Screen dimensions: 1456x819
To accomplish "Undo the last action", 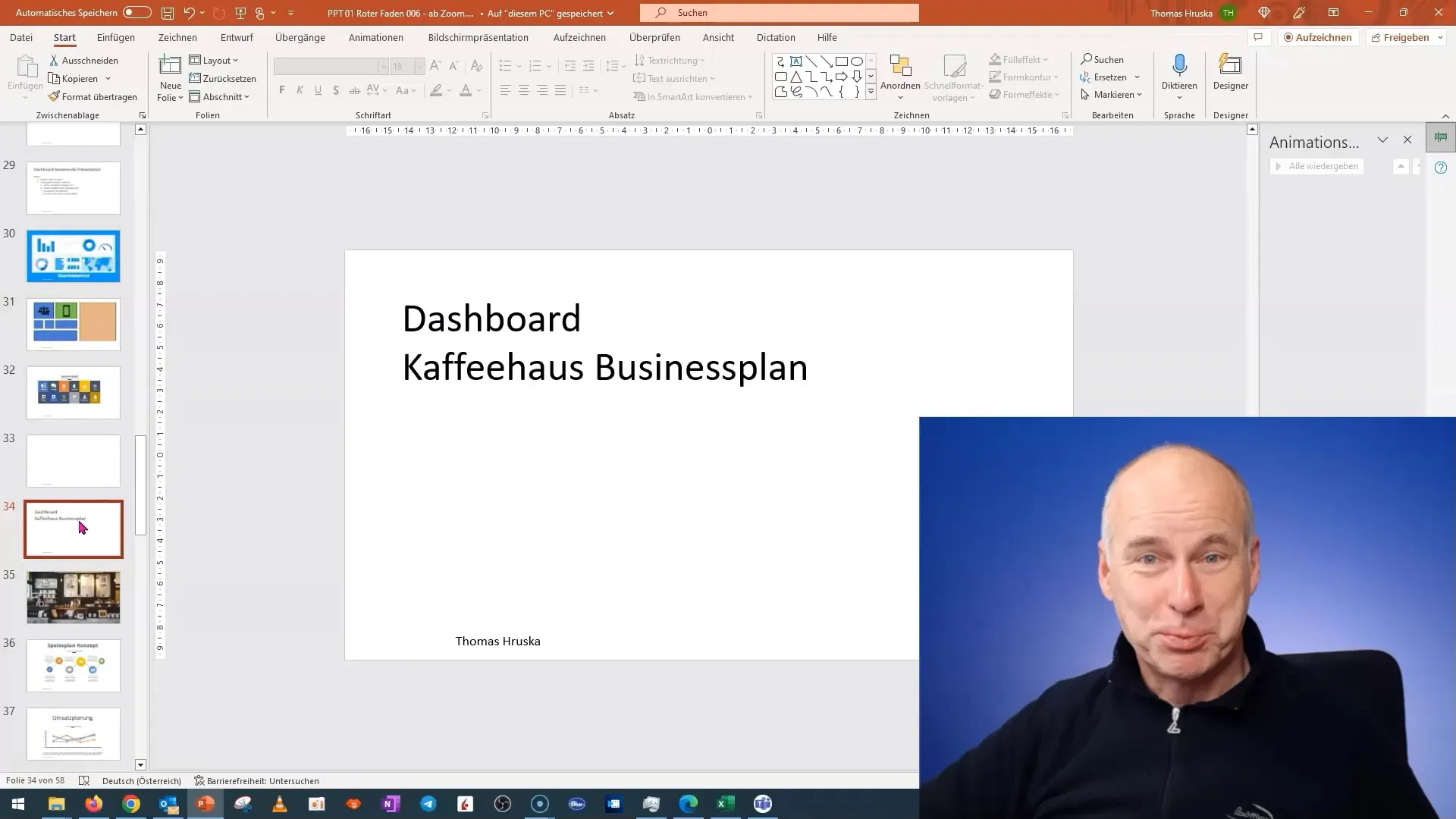I will tap(190, 13).
